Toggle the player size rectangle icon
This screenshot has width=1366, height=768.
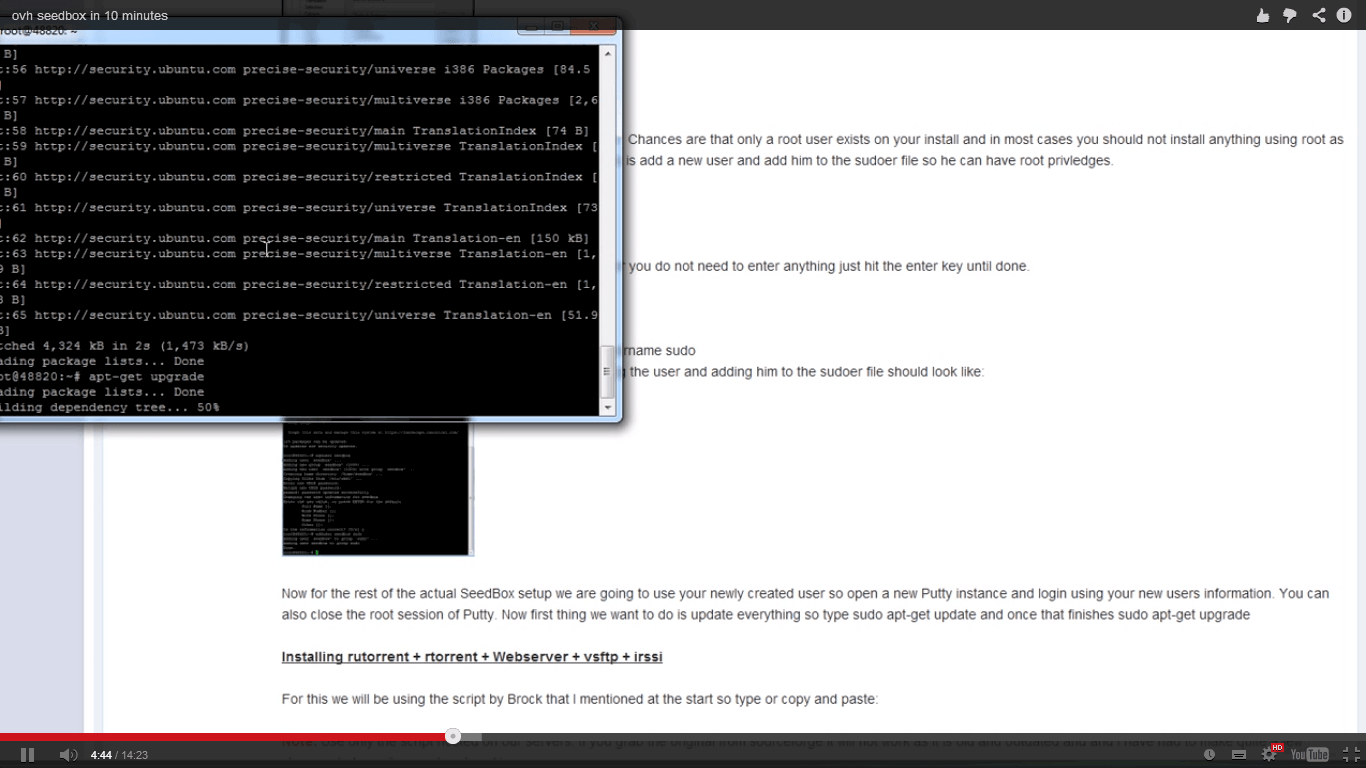(x=1238, y=755)
